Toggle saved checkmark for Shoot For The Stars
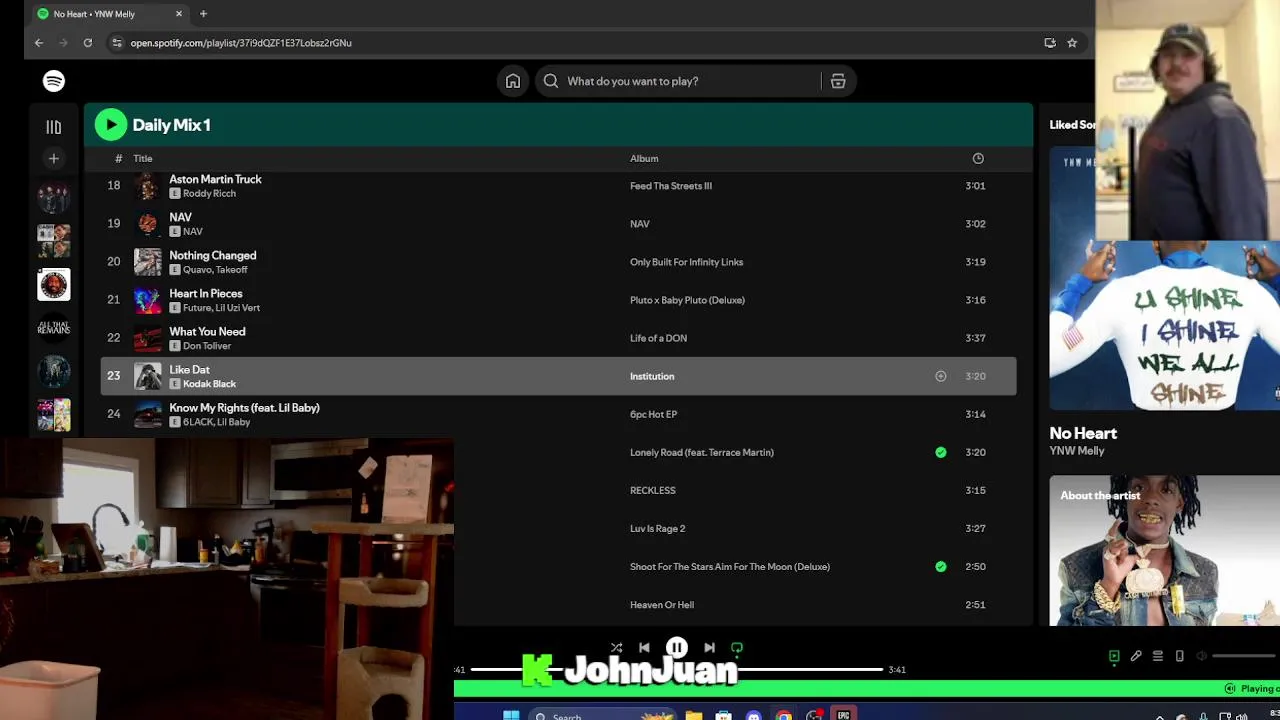Image resolution: width=1280 pixels, height=720 pixels. 940,566
